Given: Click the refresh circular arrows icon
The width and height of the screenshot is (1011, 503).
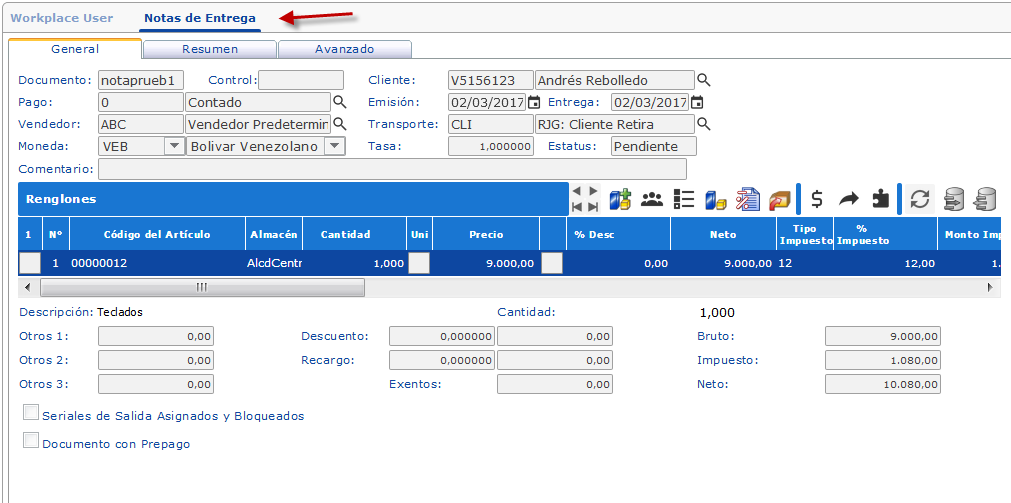Looking at the screenshot, I should coord(919,199).
